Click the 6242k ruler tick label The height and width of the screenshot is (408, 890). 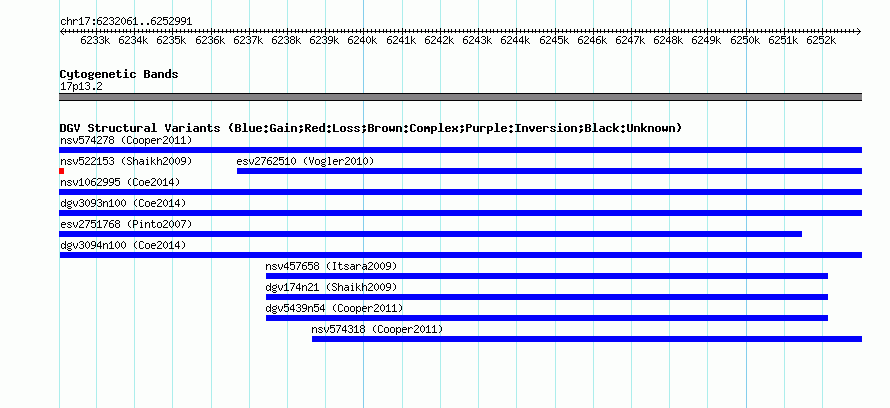pyautogui.click(x=439, y=40)
